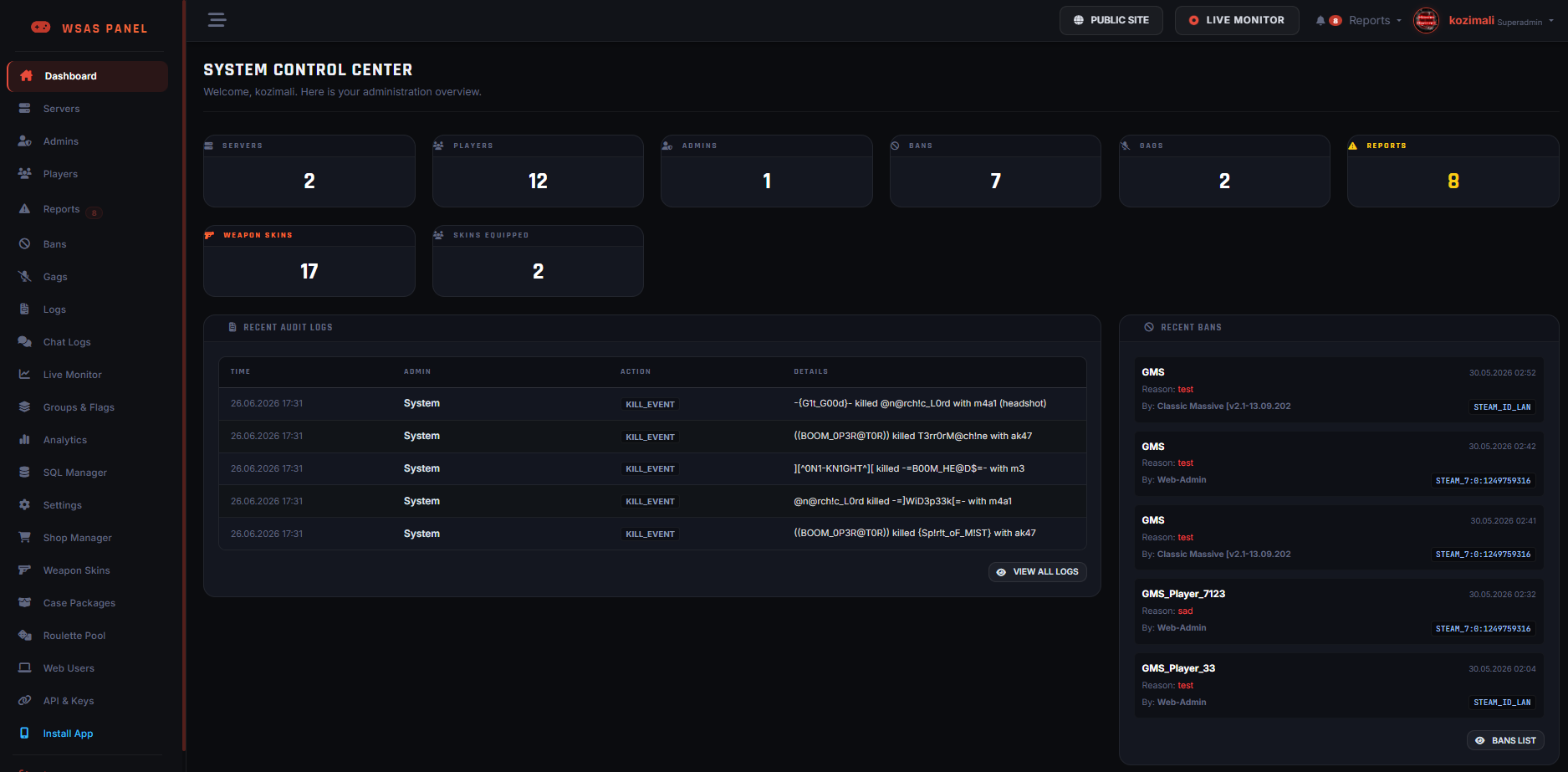This screenshot has height=772, width=1568.
Task: Click the LIVE MONITOR button
Action: tap(1237, 20)
